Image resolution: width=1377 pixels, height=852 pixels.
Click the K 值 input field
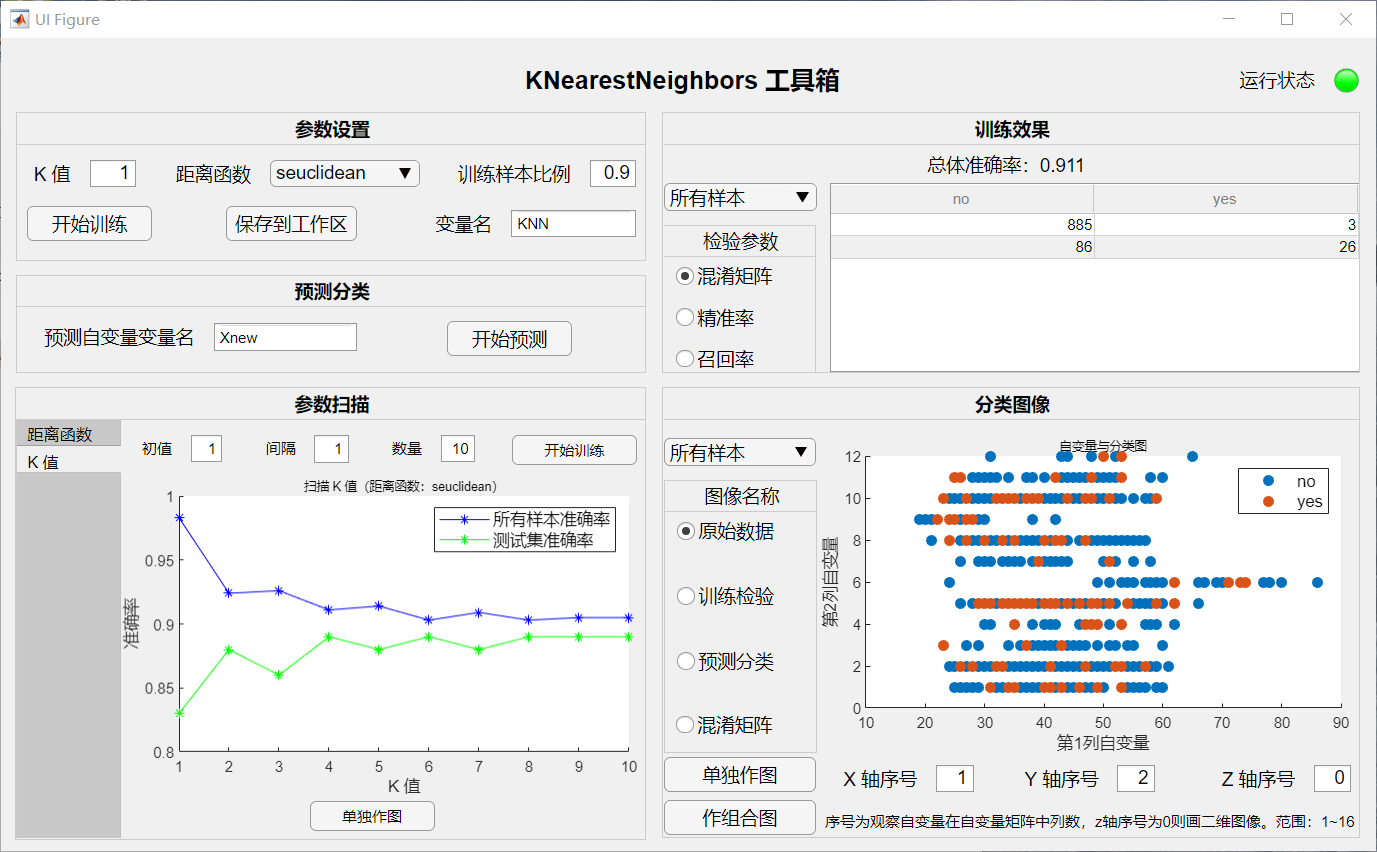[113, 173]
